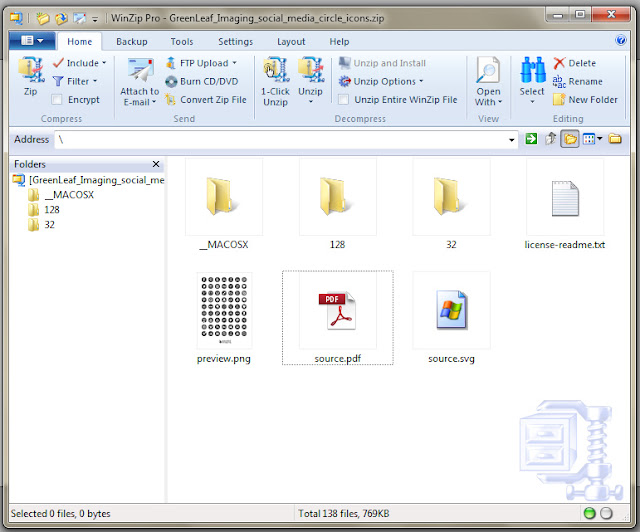Close the Folders pane
This screenshot has width=640, height=532.
[156, 164]
